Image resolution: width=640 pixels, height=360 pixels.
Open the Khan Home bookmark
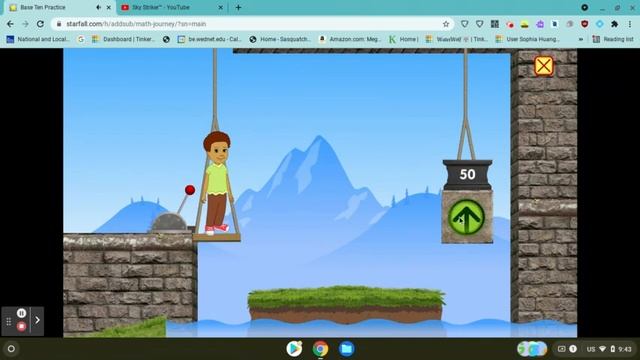(x=403, y=39)
